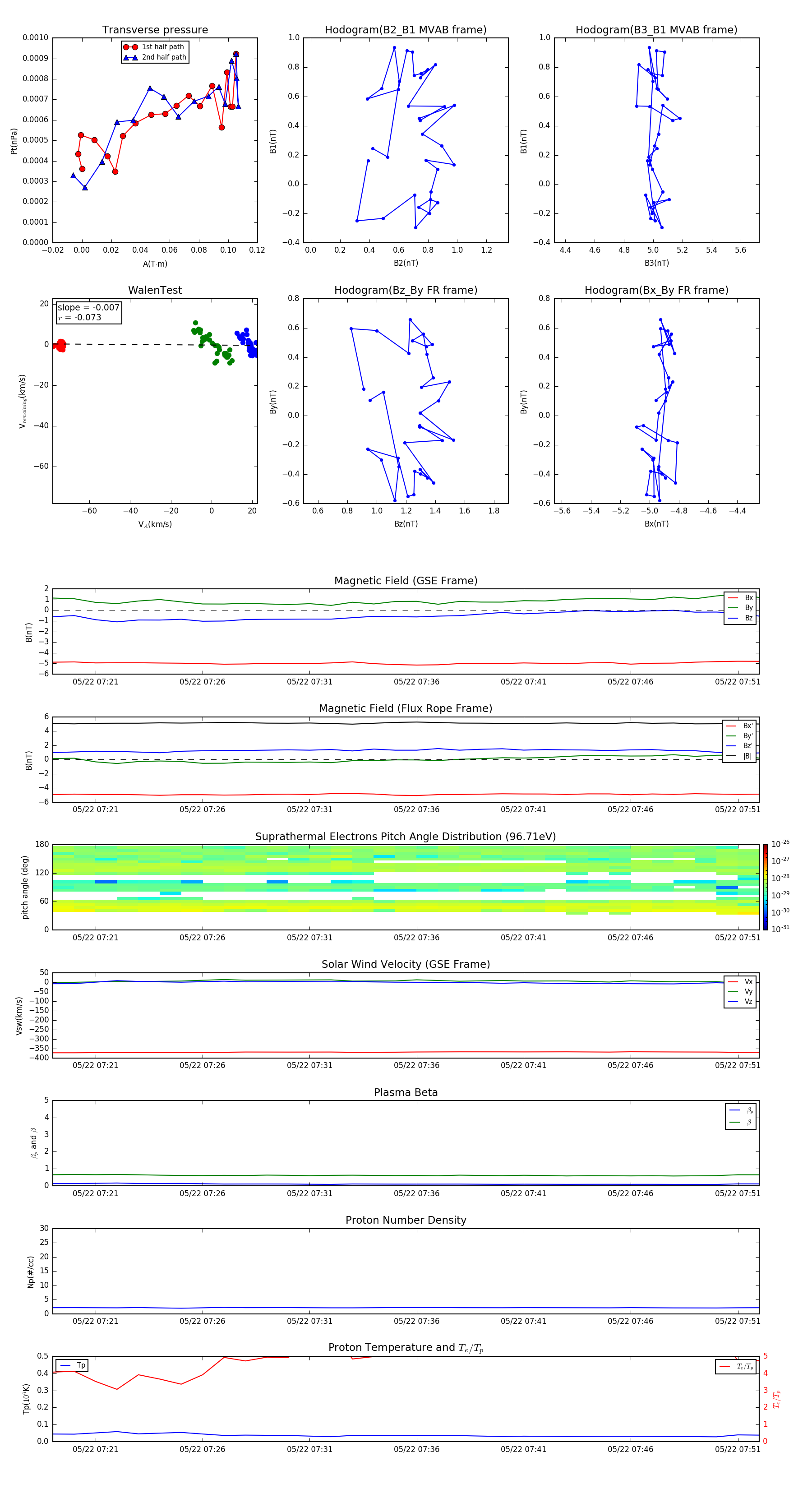Click the Solar Wind Velocity (GSE Frame) title
The width and height of the screenshot is (812, 1489).
[x=406, y=964]
